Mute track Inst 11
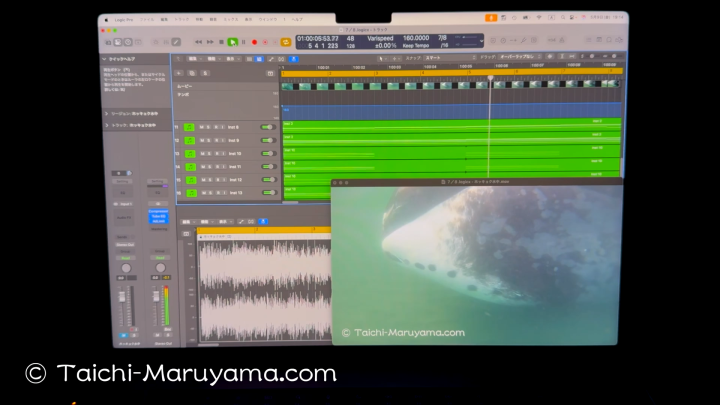 point(202,167)
